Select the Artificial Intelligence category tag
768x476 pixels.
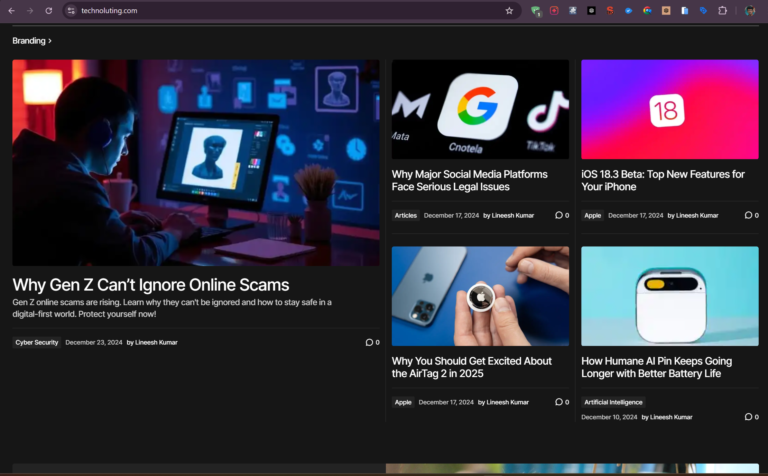click(x=613, y=402)
